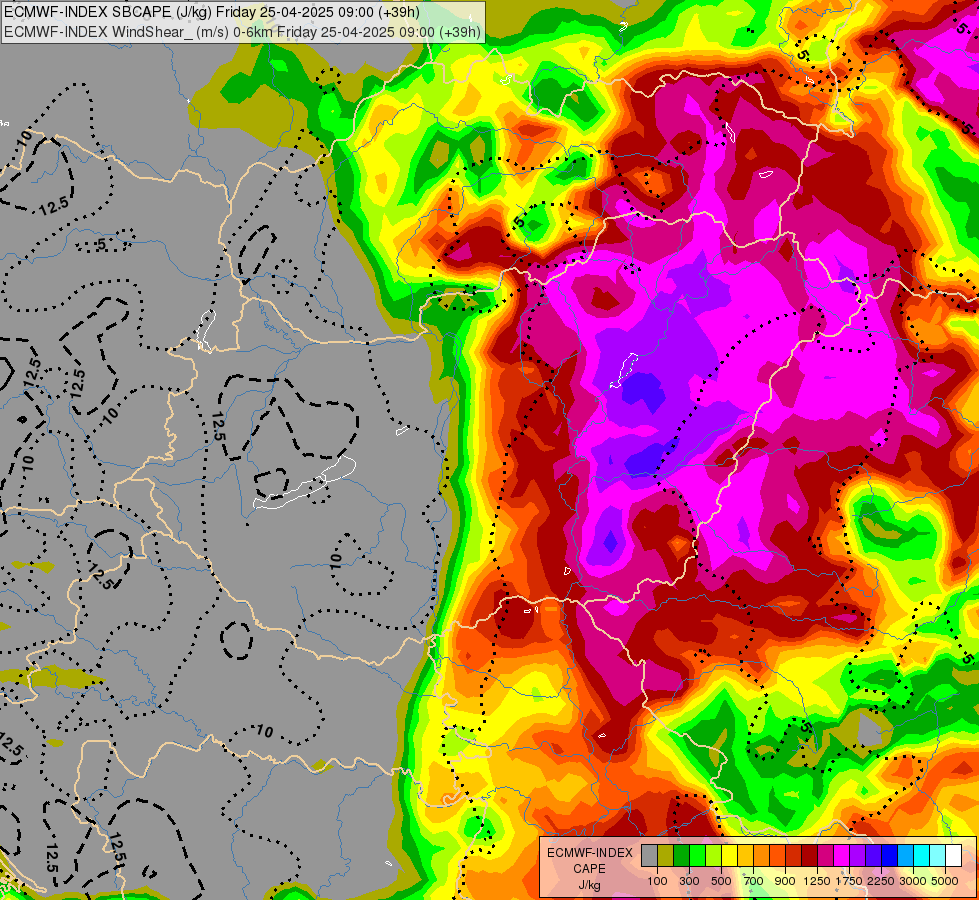979x900 pixels.
Task: Click the 1250 value on the legend
Action: pos(817,881)
